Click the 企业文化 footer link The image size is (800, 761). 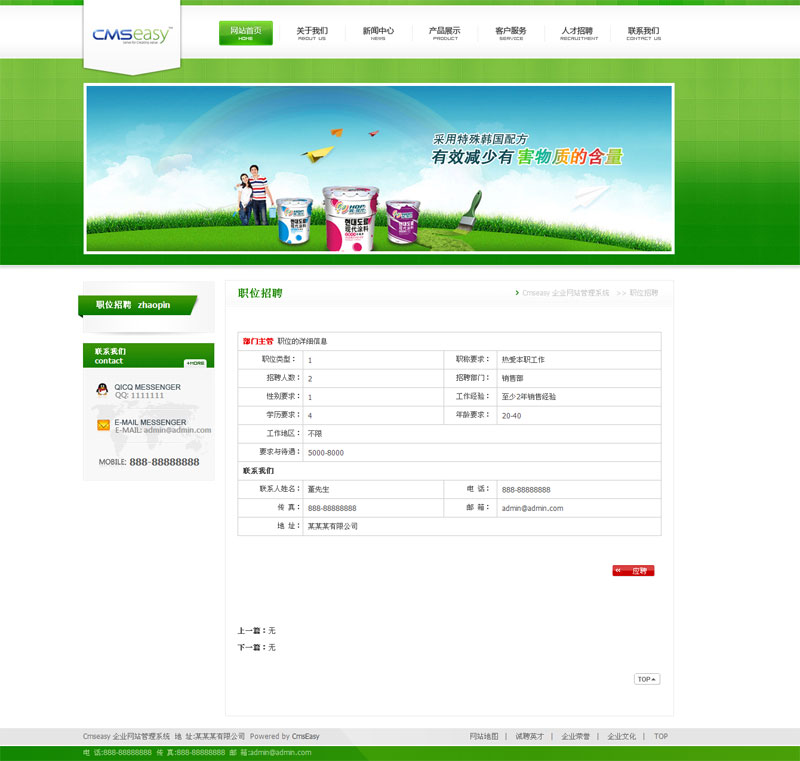[x=621, y=736]
